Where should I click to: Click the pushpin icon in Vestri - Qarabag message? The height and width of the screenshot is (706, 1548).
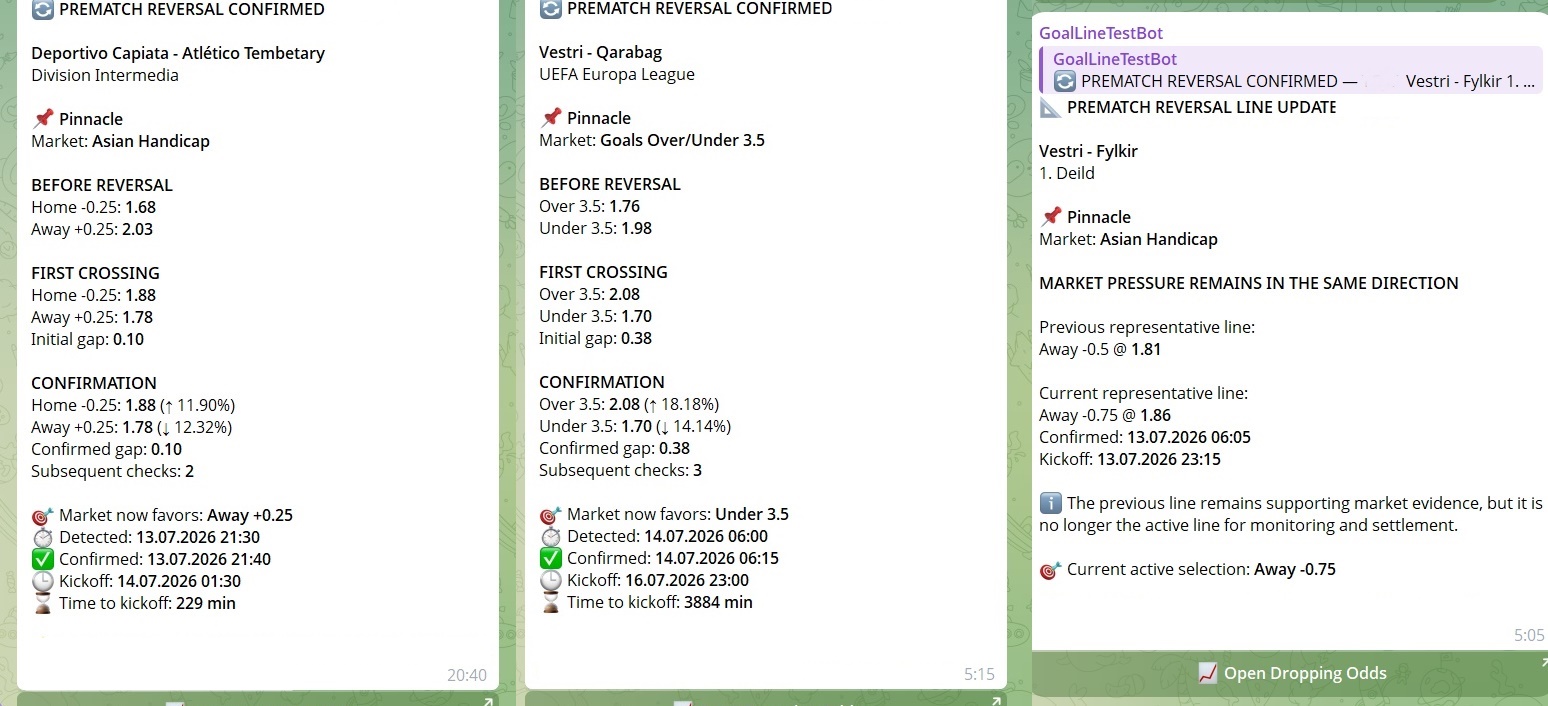pyautogui.click(x=551, y=118)
